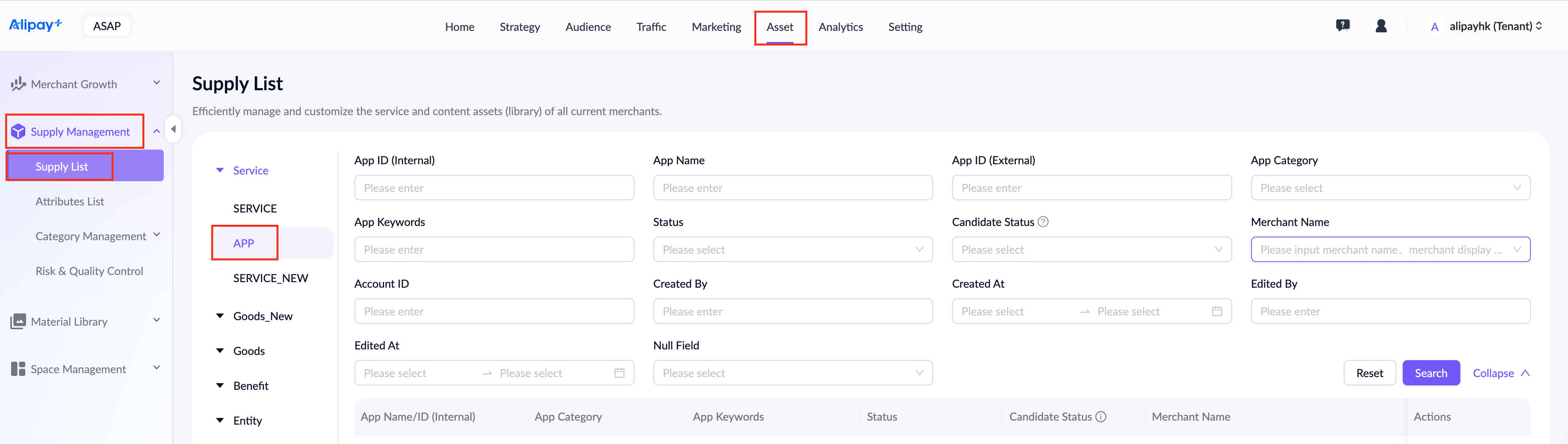Click Candidate Status column info icon
Screen dimensions: 1568x444
click(1100, 417)
